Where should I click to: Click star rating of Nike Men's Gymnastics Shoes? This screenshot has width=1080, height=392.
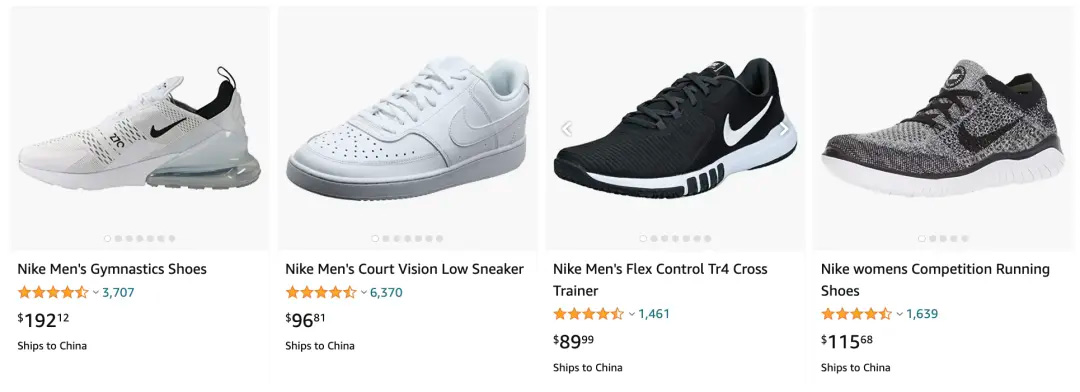[53, 292]
